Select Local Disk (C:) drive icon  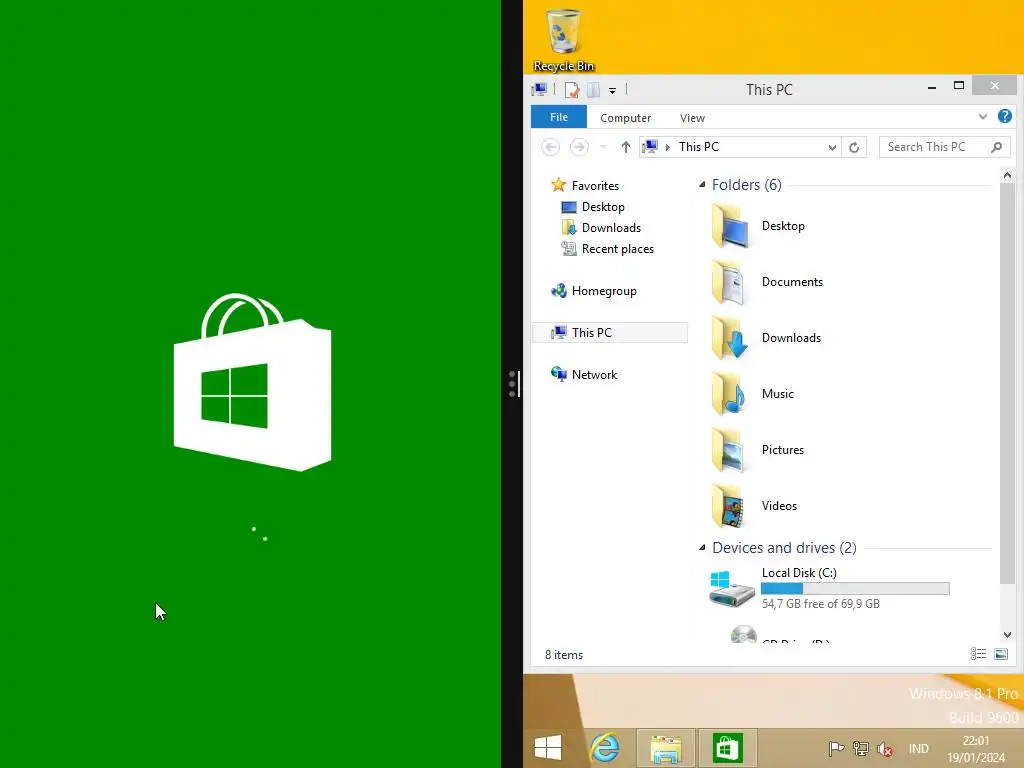coord(731,588)
